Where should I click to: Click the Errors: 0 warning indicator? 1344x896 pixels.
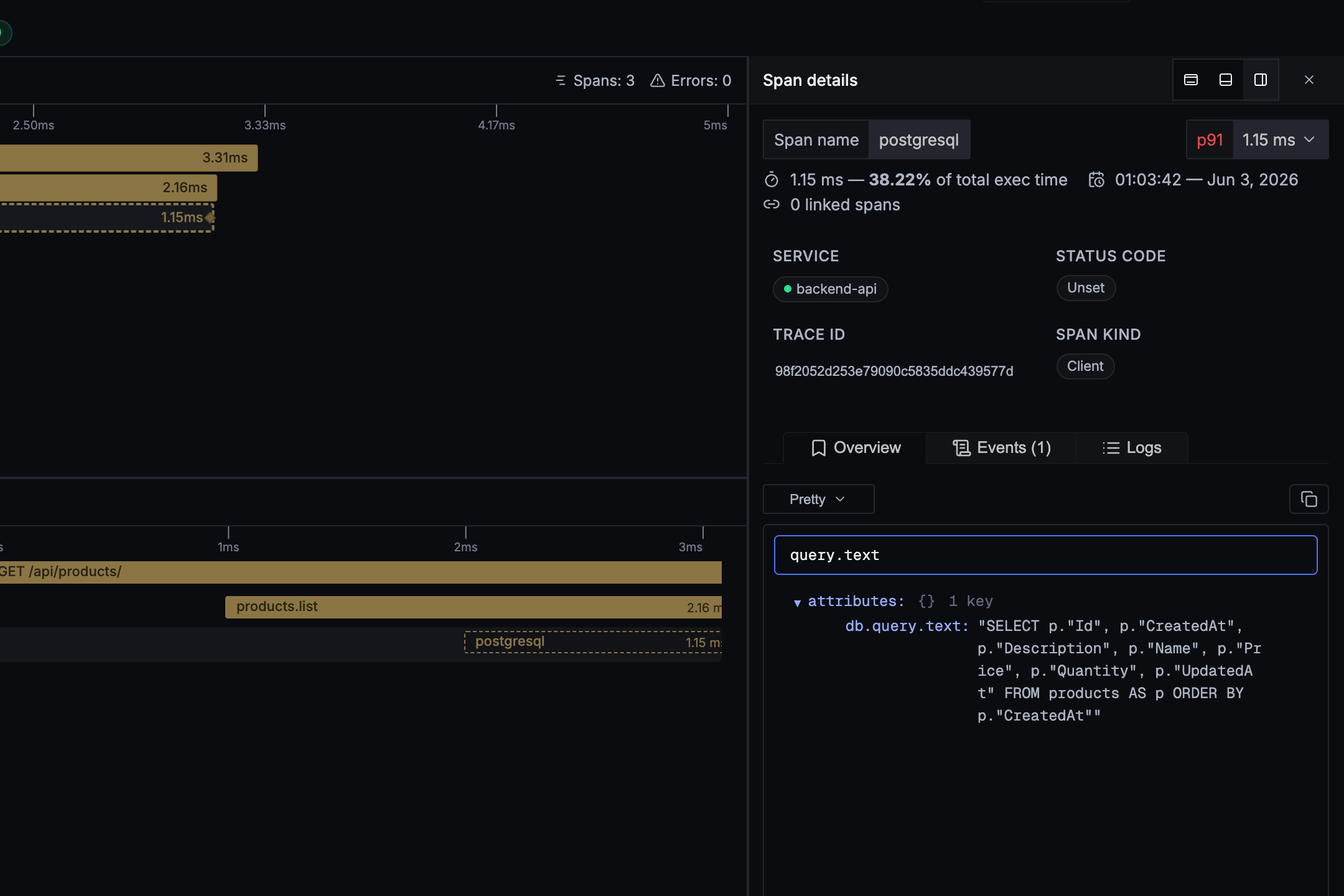point(691,81)
